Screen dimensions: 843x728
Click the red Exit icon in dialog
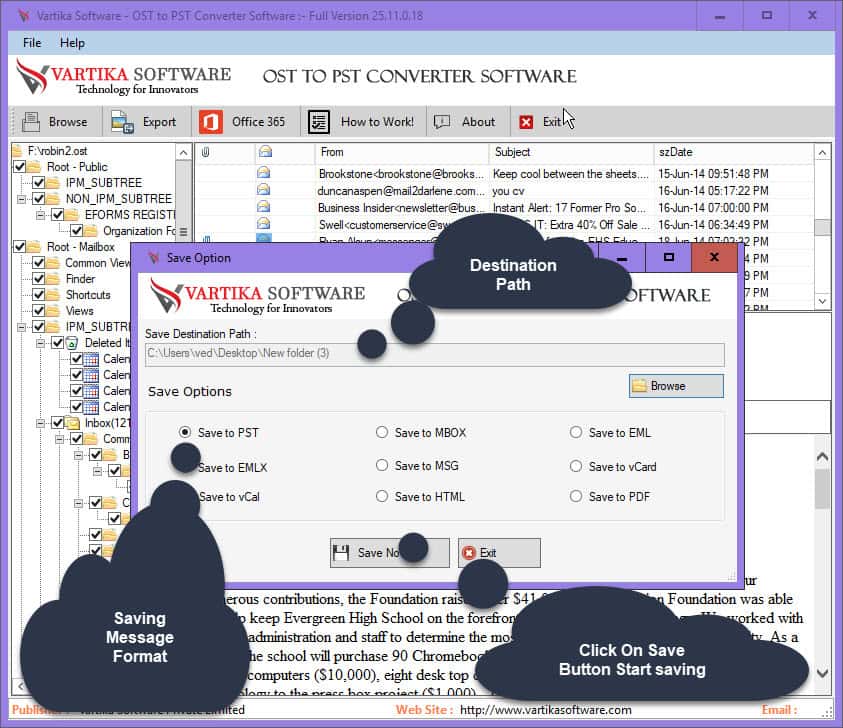point(469,553)
